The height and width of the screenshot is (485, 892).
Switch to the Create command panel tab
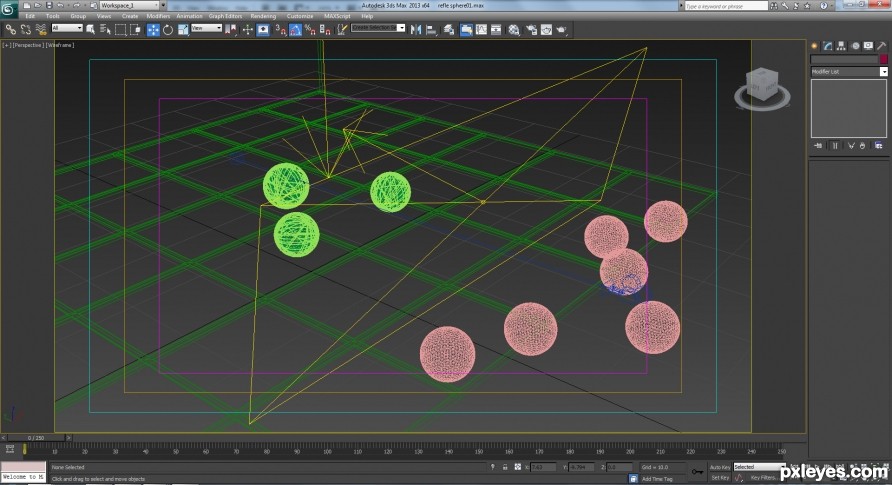pyautogui.click(x=814, y=46)
